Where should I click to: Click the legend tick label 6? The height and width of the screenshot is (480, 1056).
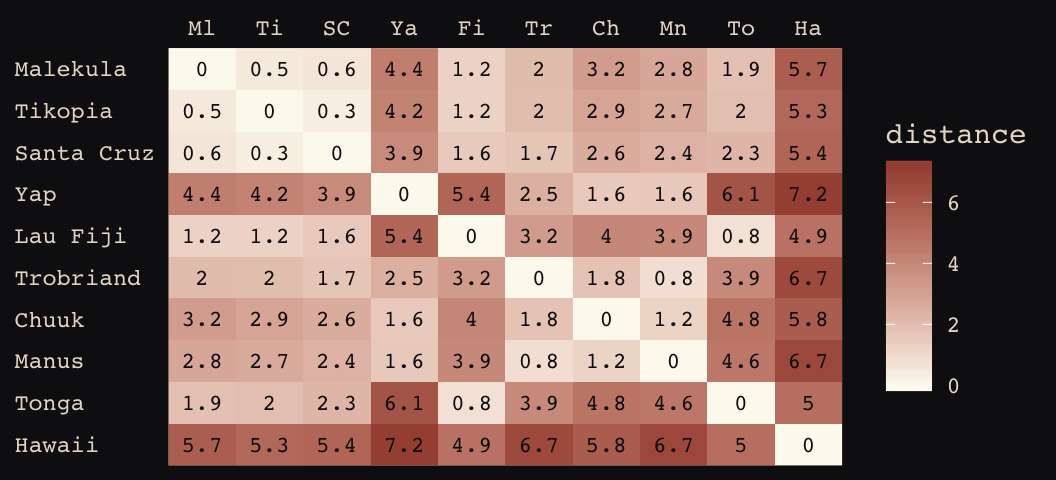pos(953,204)
